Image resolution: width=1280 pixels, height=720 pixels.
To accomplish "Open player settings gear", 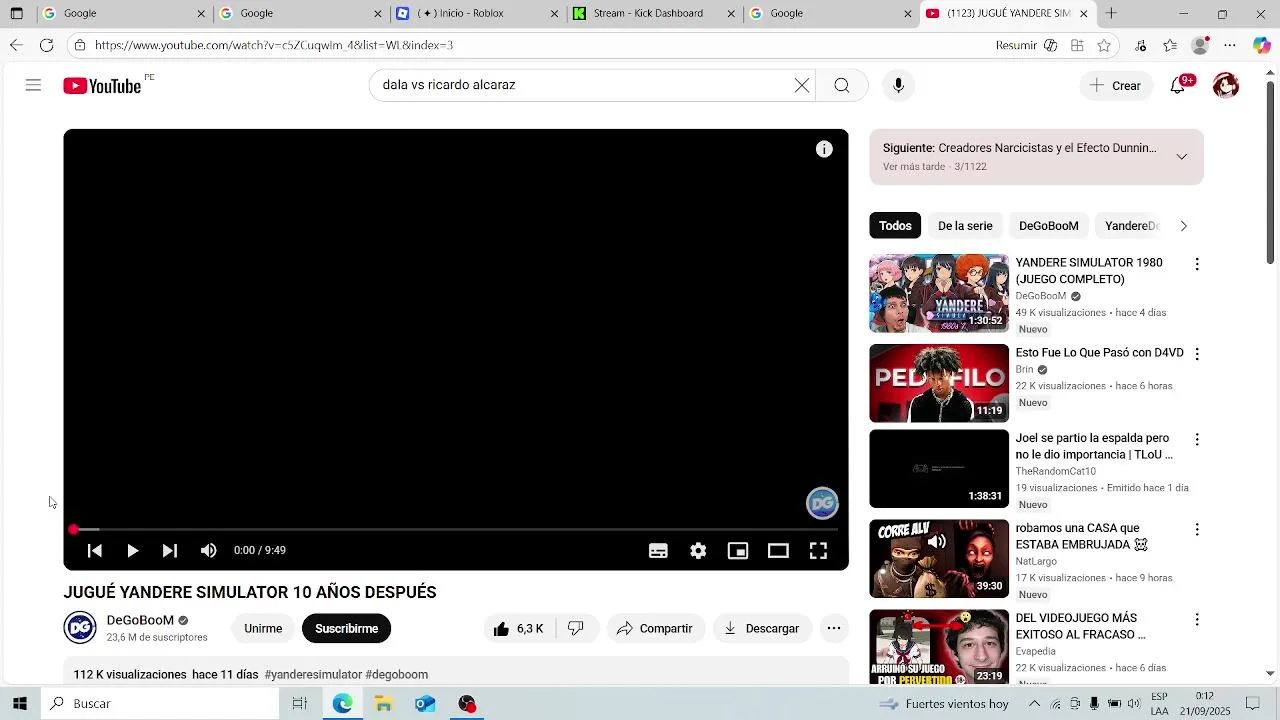I will (x=698, y=550).
